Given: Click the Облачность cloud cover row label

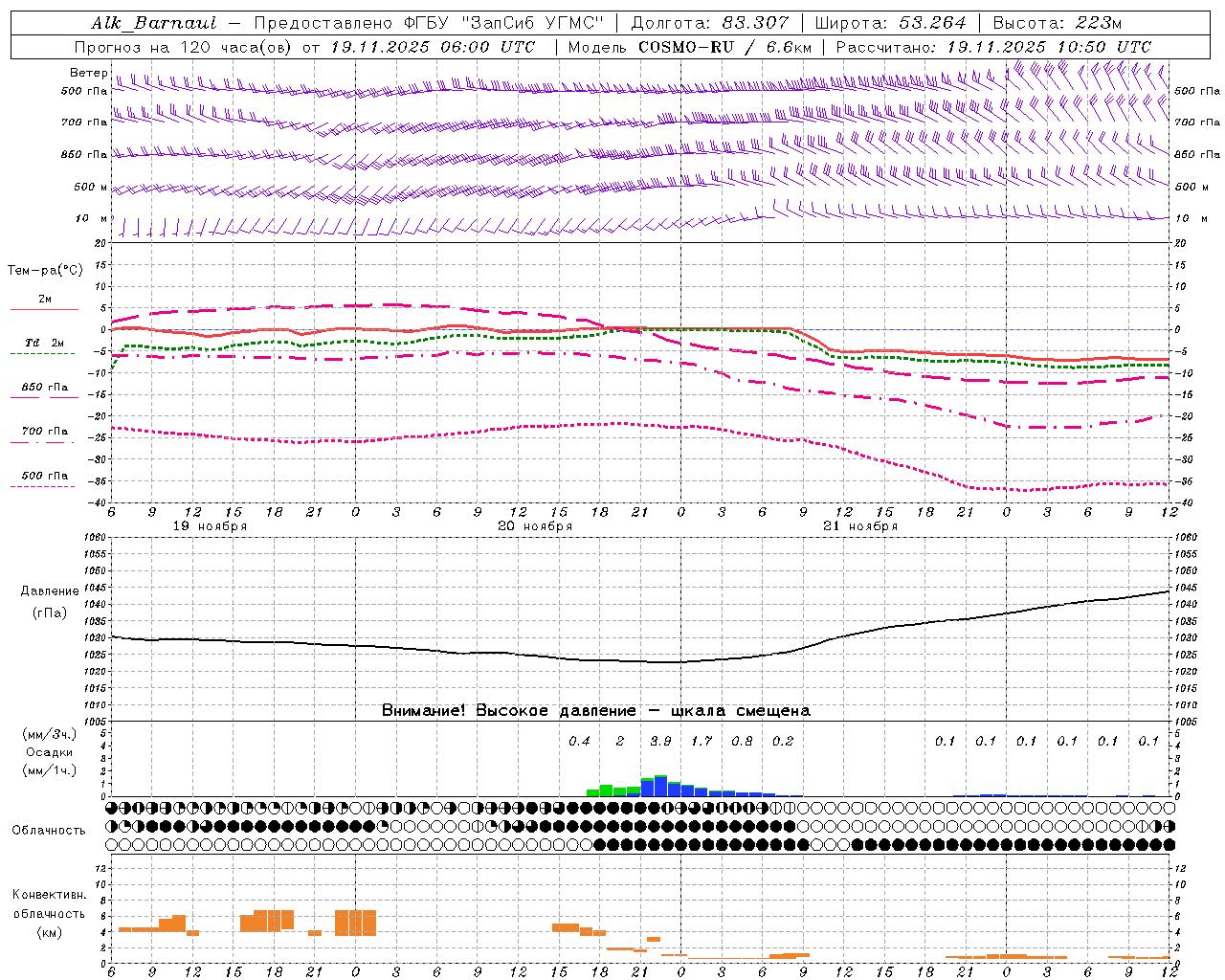Looking at the screenshot, I should coord(49,831).
